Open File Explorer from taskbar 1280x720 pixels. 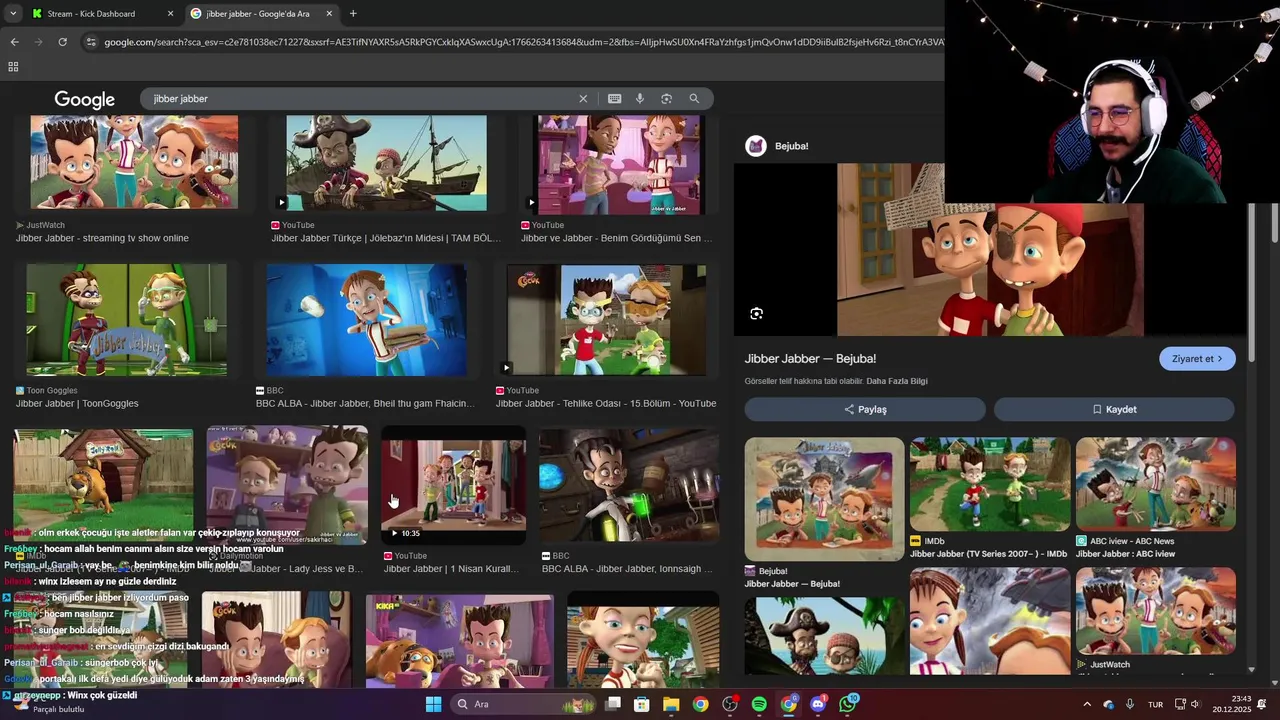coord(671,704)
